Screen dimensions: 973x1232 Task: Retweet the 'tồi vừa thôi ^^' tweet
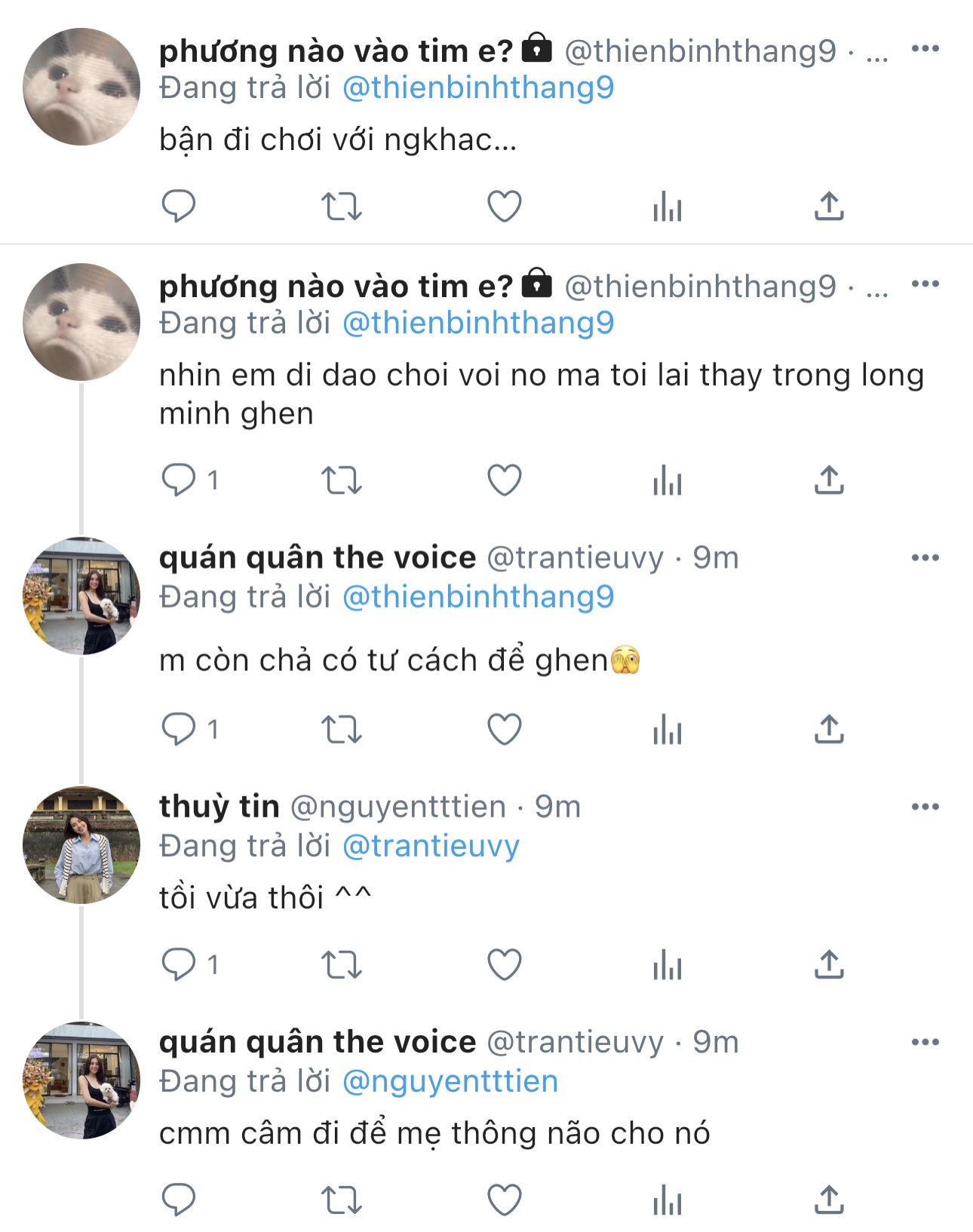[x=342, y=964]
